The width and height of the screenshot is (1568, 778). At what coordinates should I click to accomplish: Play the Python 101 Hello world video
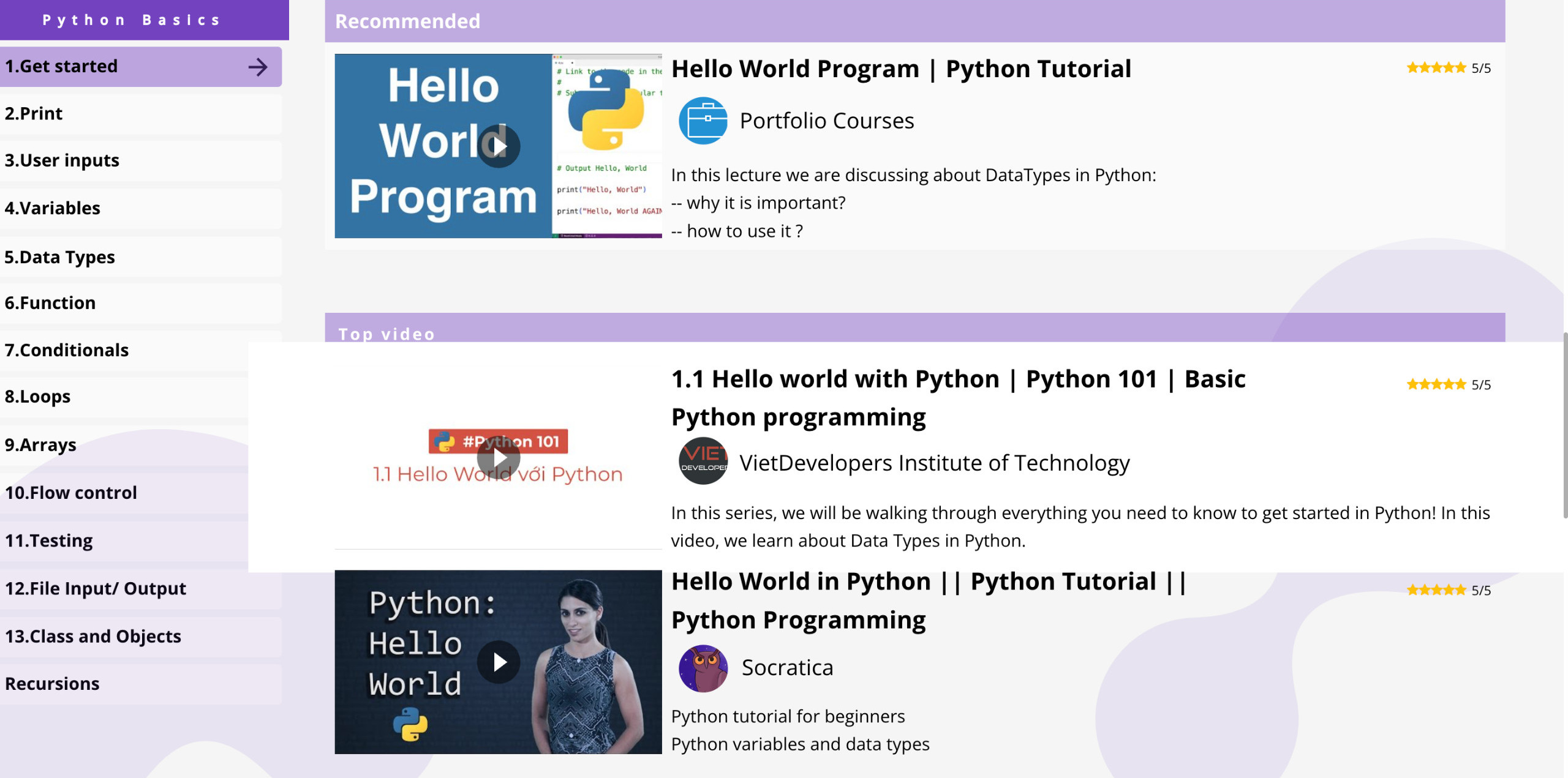tap(499, 458)
